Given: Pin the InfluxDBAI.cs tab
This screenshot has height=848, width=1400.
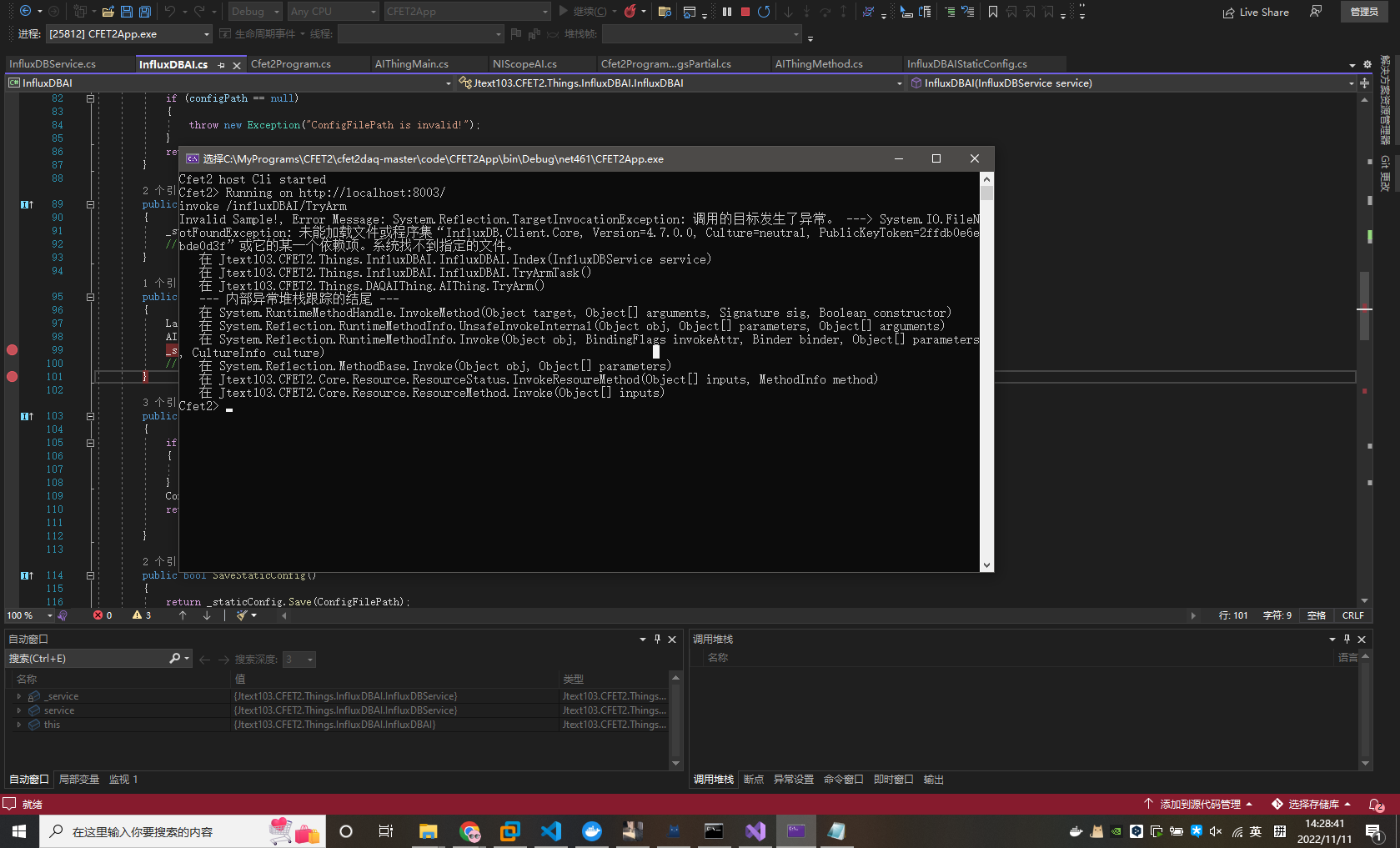Looking at the screenshot, I should tap(221, 65).
